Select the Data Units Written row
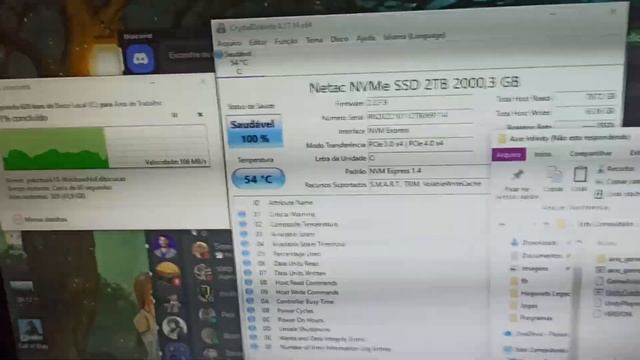This screenshot has width=640, height=360. click(x=364, y=273)
